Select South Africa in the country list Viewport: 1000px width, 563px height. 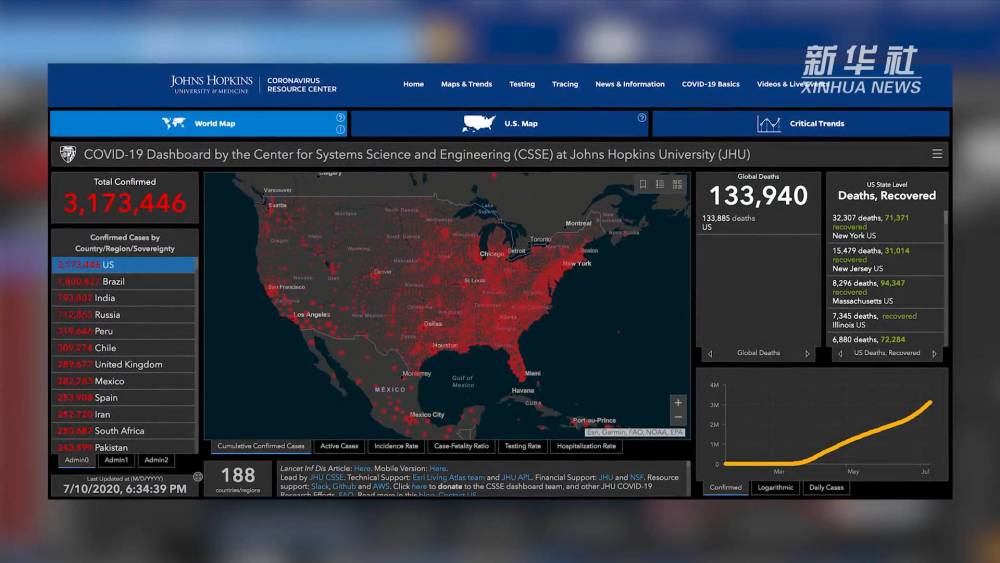124,430
